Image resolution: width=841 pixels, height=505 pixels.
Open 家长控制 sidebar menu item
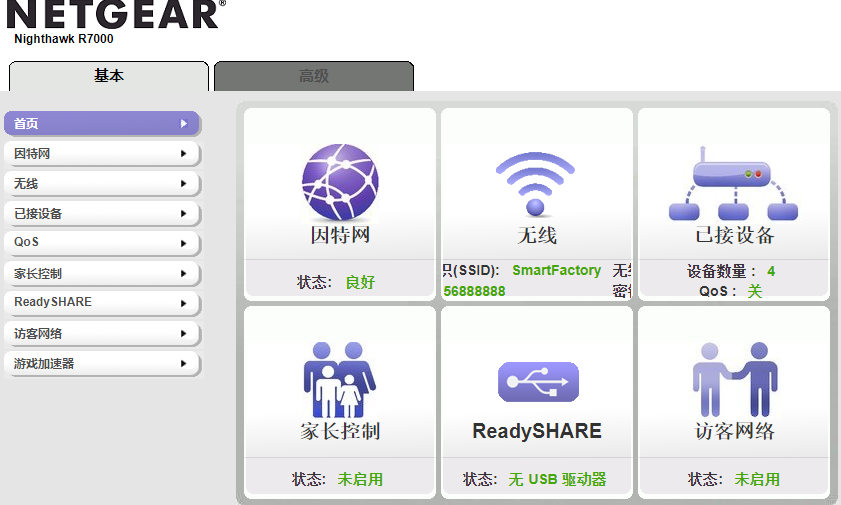(102, 273)
